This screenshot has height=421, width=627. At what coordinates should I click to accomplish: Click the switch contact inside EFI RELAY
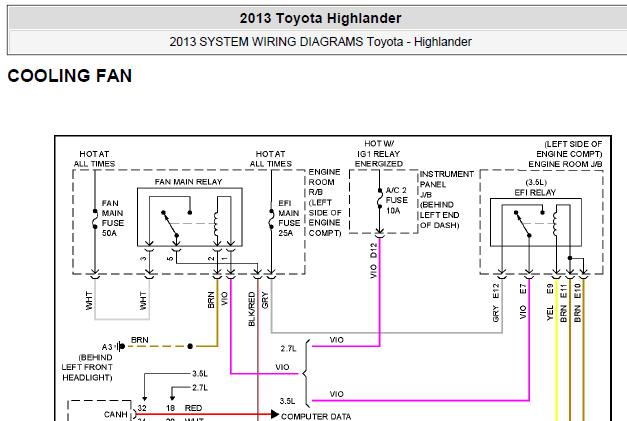(523, 224)
